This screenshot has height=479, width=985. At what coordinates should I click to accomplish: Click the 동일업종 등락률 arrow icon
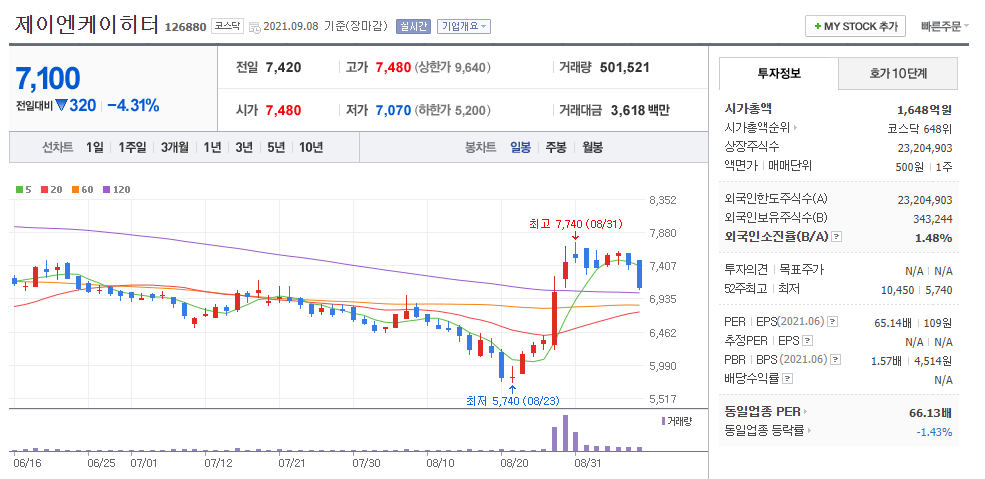[x=809, y=431]
